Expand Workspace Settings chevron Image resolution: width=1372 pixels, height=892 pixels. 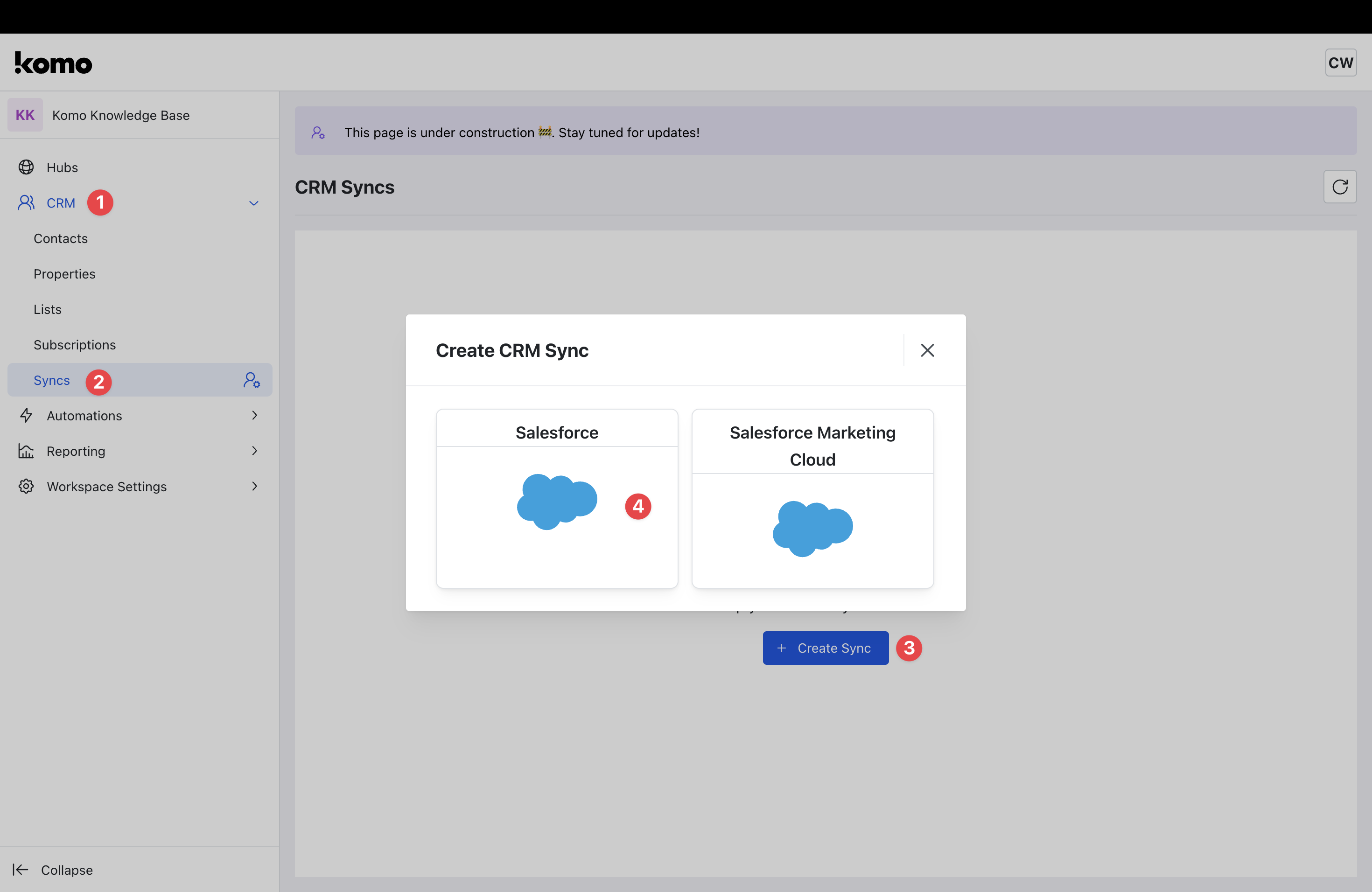click(x=254, y=486)
